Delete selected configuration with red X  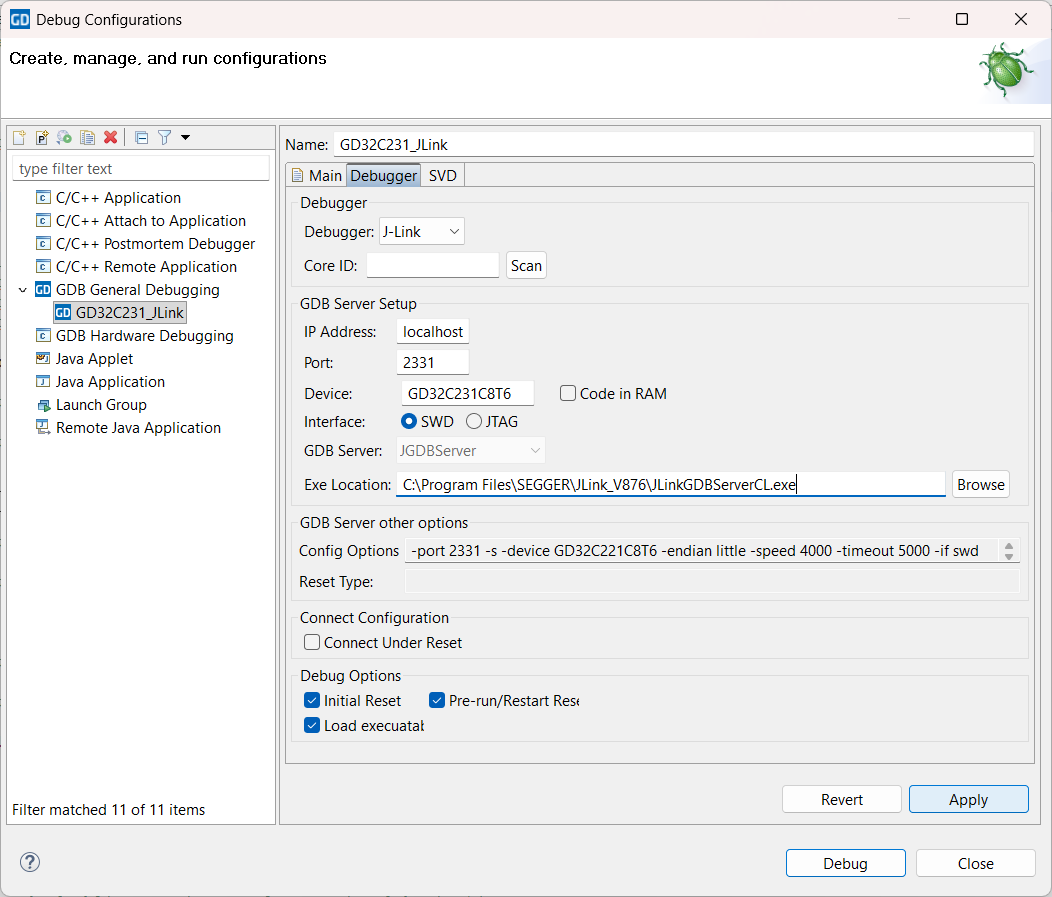tap(110, 137)
